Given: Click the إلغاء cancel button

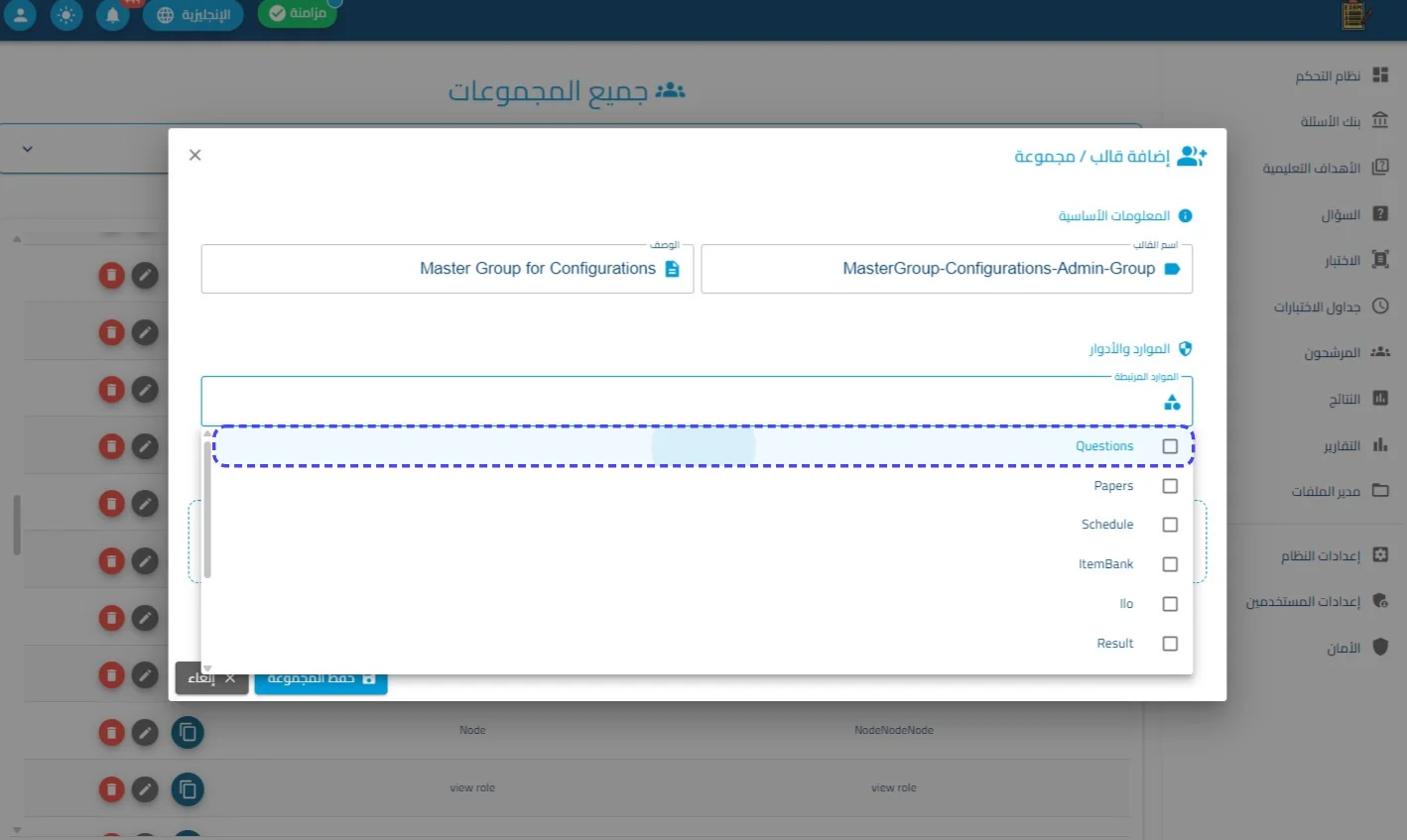Looking at the screenshot, I should pos(211,678).
